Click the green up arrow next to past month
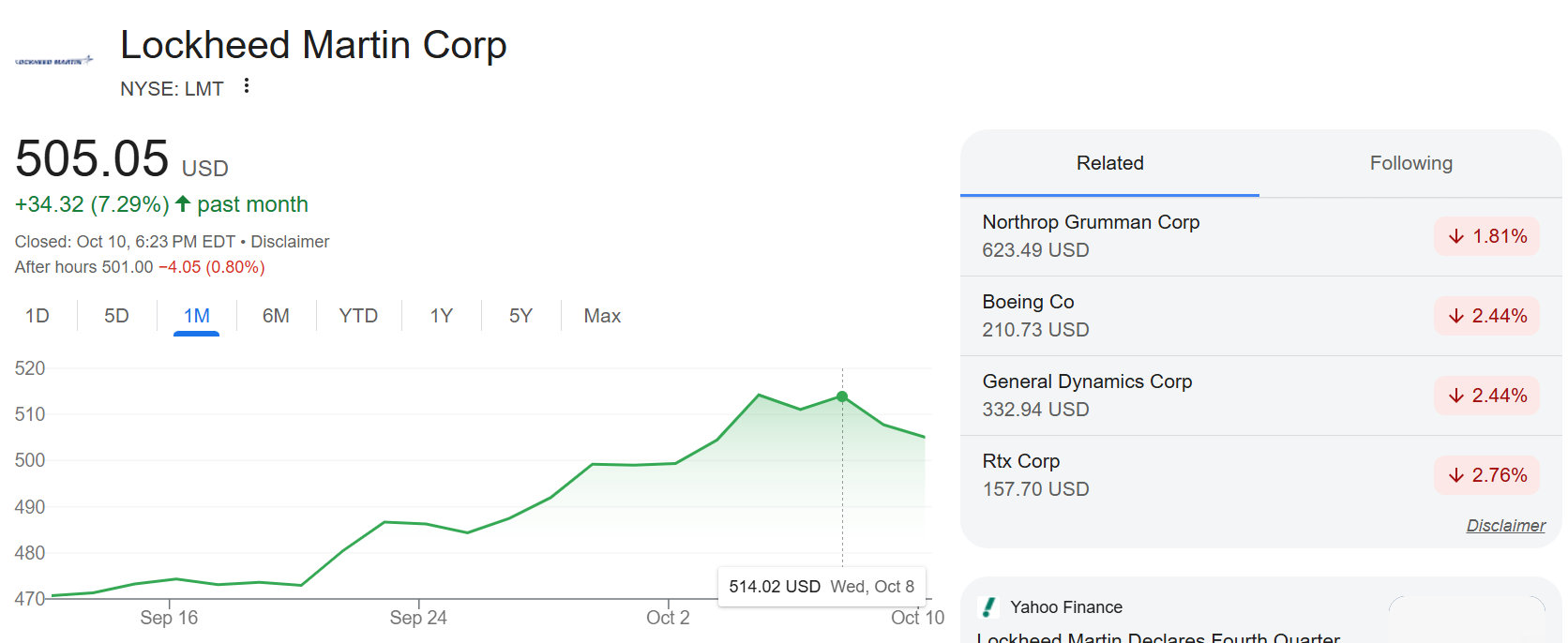 (x=183, y=203)
